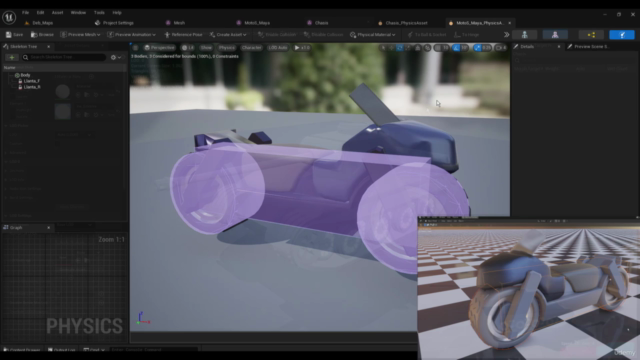Click the Disable Collision toolbar button
This screenshot has height=360, width=640.
[323, 35]
